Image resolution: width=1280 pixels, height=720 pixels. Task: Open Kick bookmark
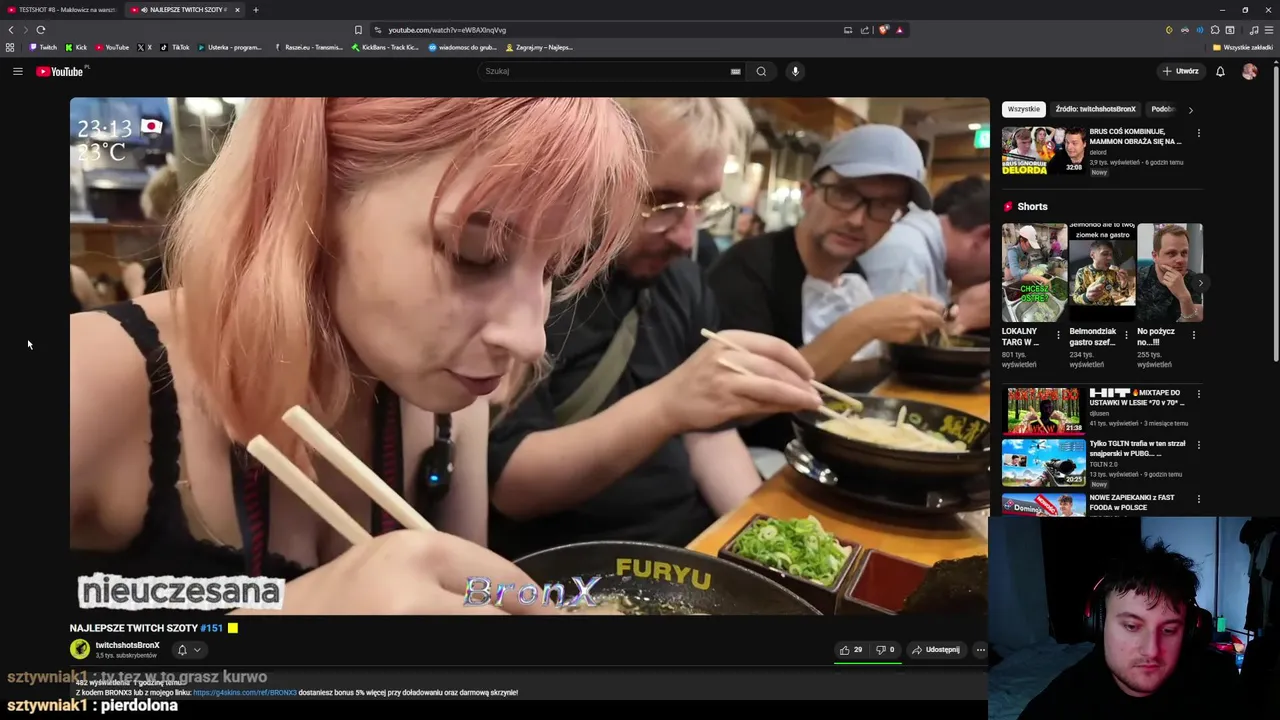[76, 47]
